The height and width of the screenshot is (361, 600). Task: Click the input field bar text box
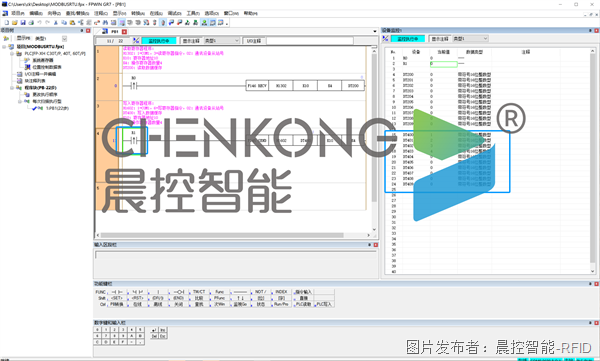[235, 255]
